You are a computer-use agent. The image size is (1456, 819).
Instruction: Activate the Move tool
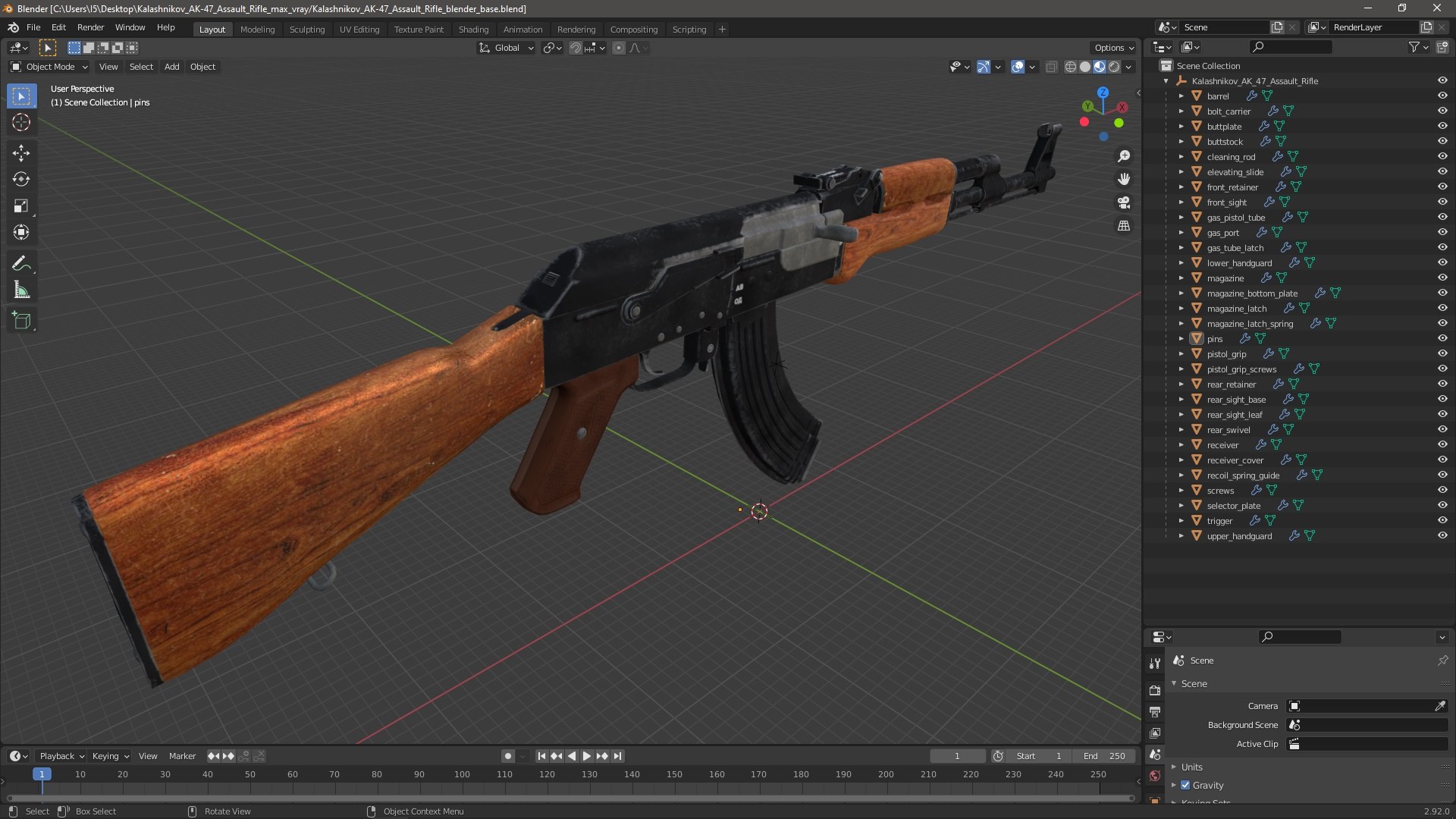coord(21,152)
